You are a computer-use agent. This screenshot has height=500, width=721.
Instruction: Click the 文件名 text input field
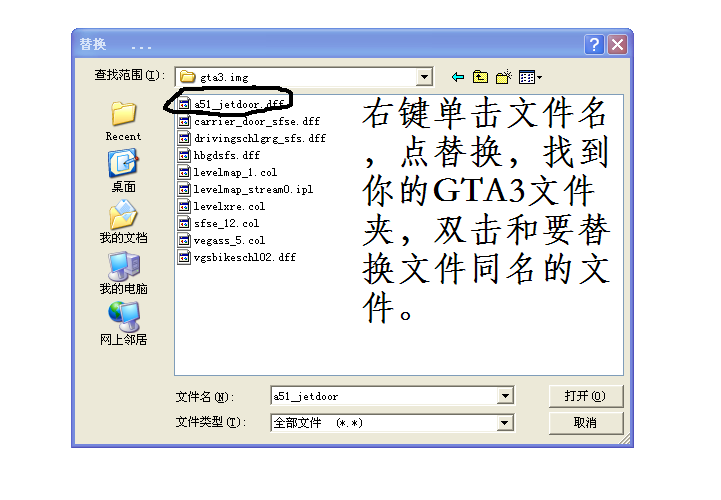click(383, 397)
